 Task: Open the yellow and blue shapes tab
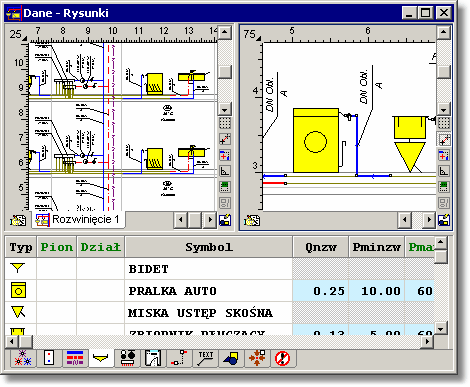pyautogui.click(x=231, y=358)
